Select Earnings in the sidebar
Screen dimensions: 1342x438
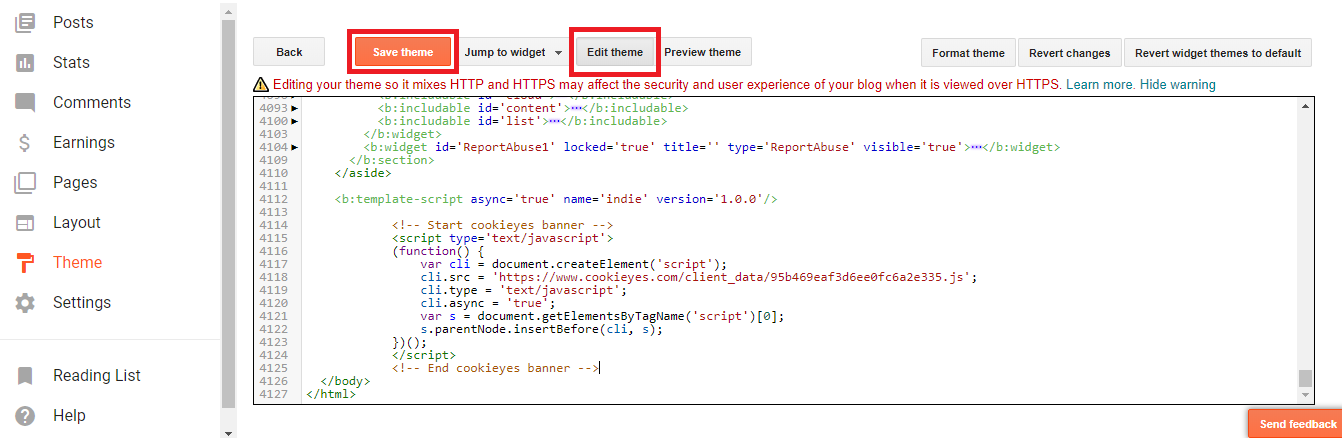click(84, 142)
